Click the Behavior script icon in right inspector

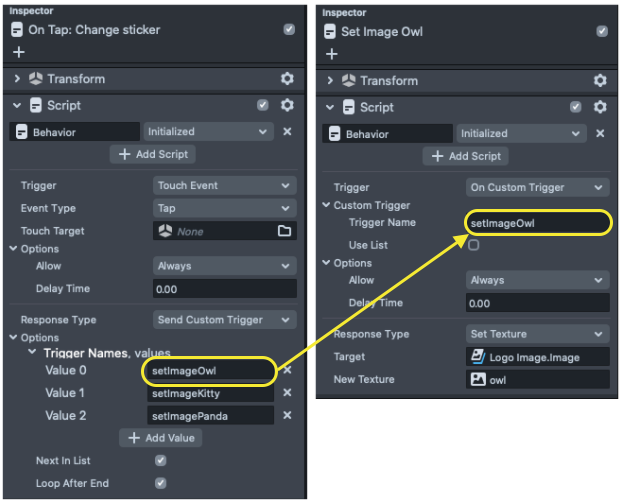(334, 134)
